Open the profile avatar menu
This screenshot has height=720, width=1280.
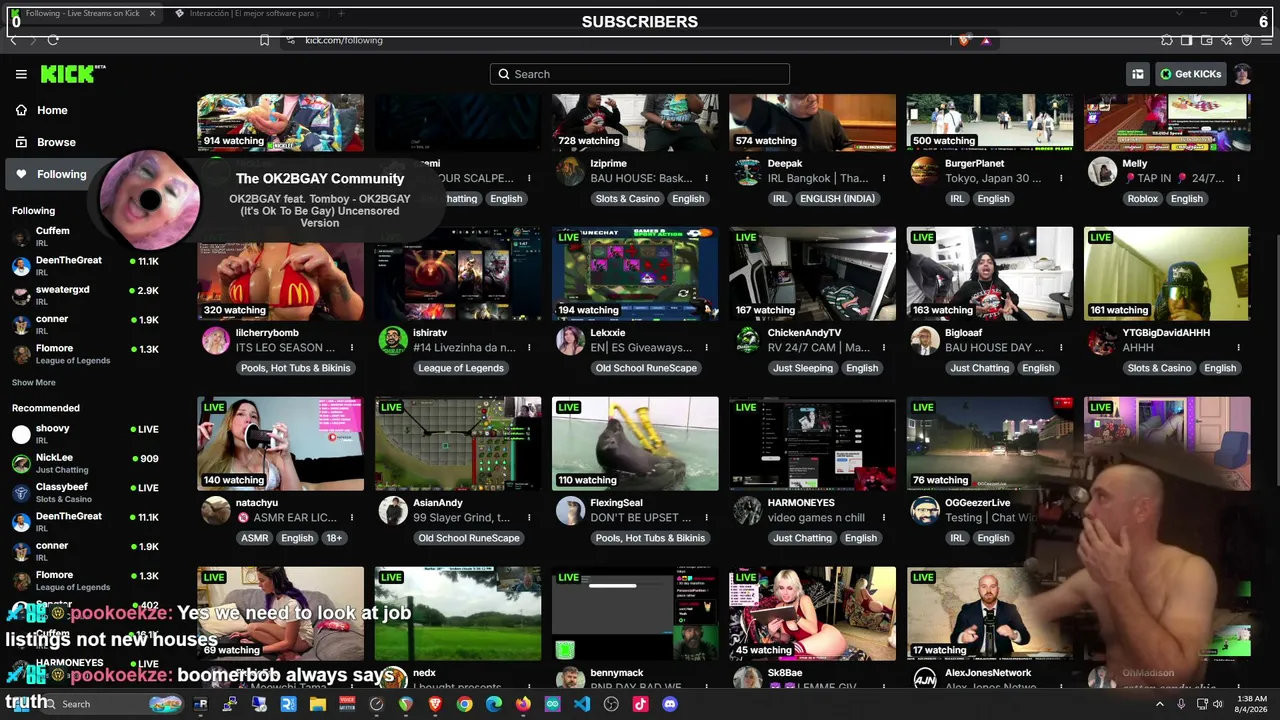[1242, 74]
